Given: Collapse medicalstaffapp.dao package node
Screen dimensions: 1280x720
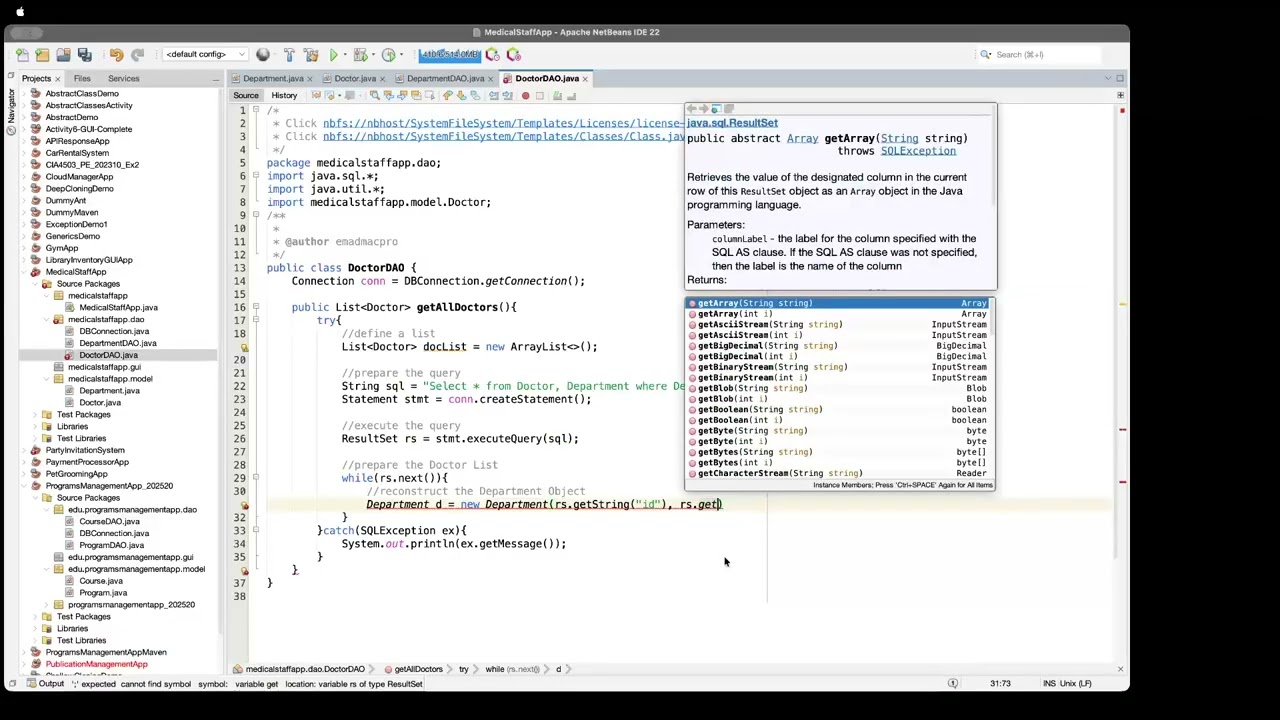Looking at the screenshot, I should [x=46, y=320].
